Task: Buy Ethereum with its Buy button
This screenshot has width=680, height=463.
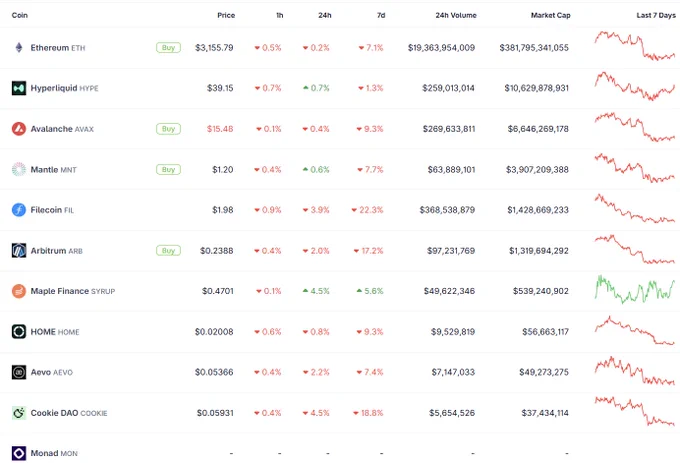Action: tap(168, 47)
